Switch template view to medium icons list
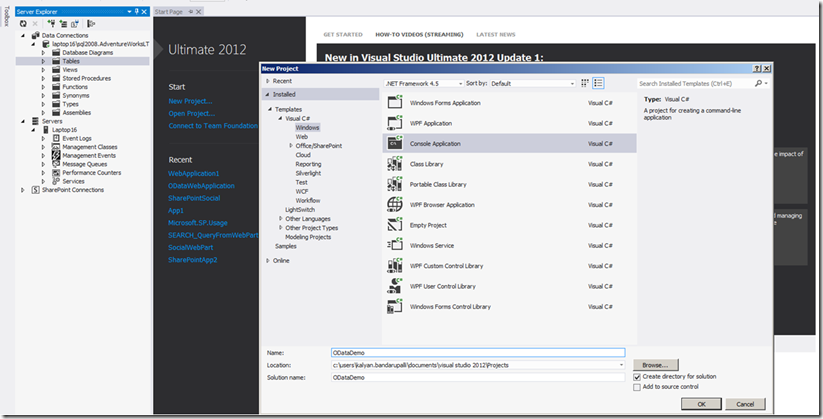This screenshot has height=419, width=823. click(x=598, y=83)
